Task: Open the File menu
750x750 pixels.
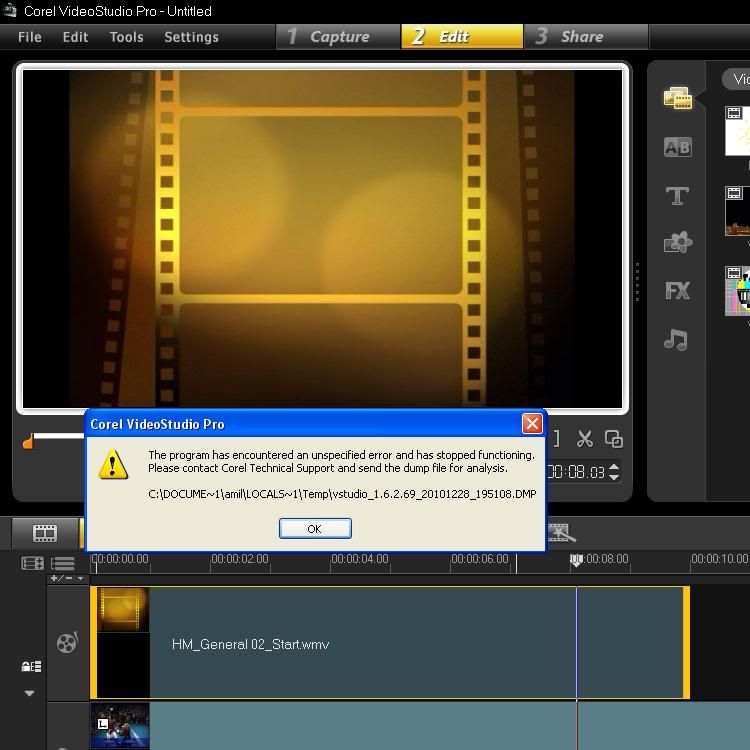Action: coord(30,37)
